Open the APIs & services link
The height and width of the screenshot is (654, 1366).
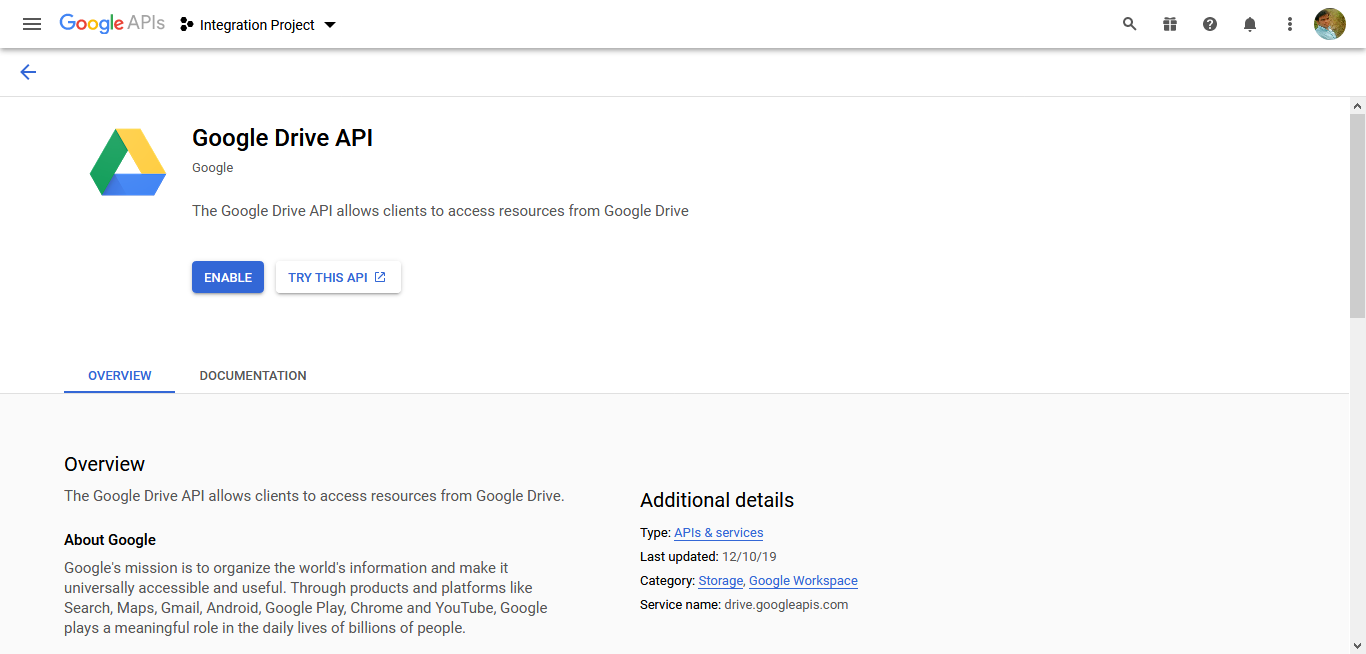[x=718, y=533]
